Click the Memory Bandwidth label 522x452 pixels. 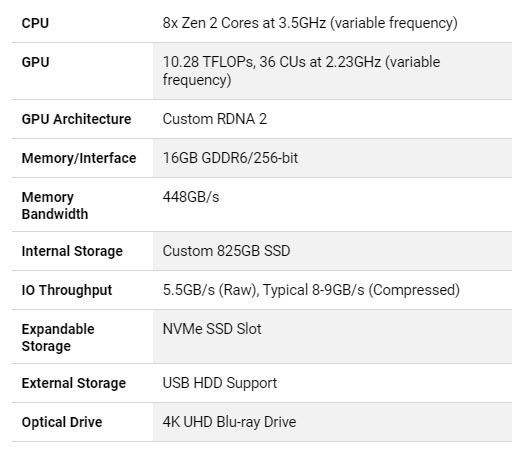[x=55, y=206]
